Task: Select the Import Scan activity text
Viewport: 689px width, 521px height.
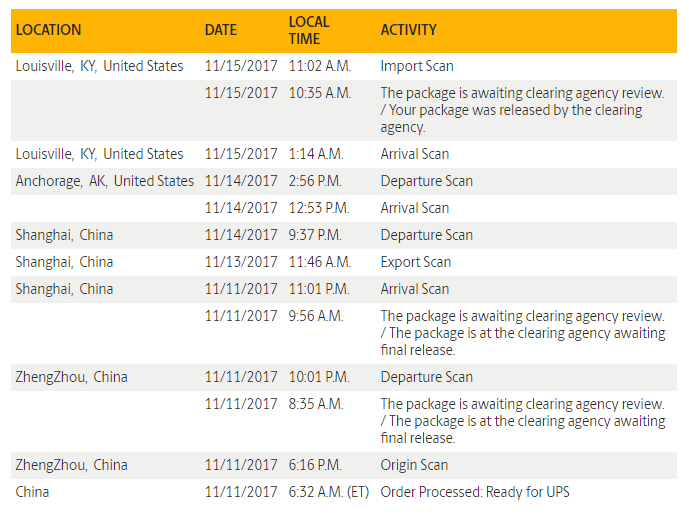Action: (416, 66)
